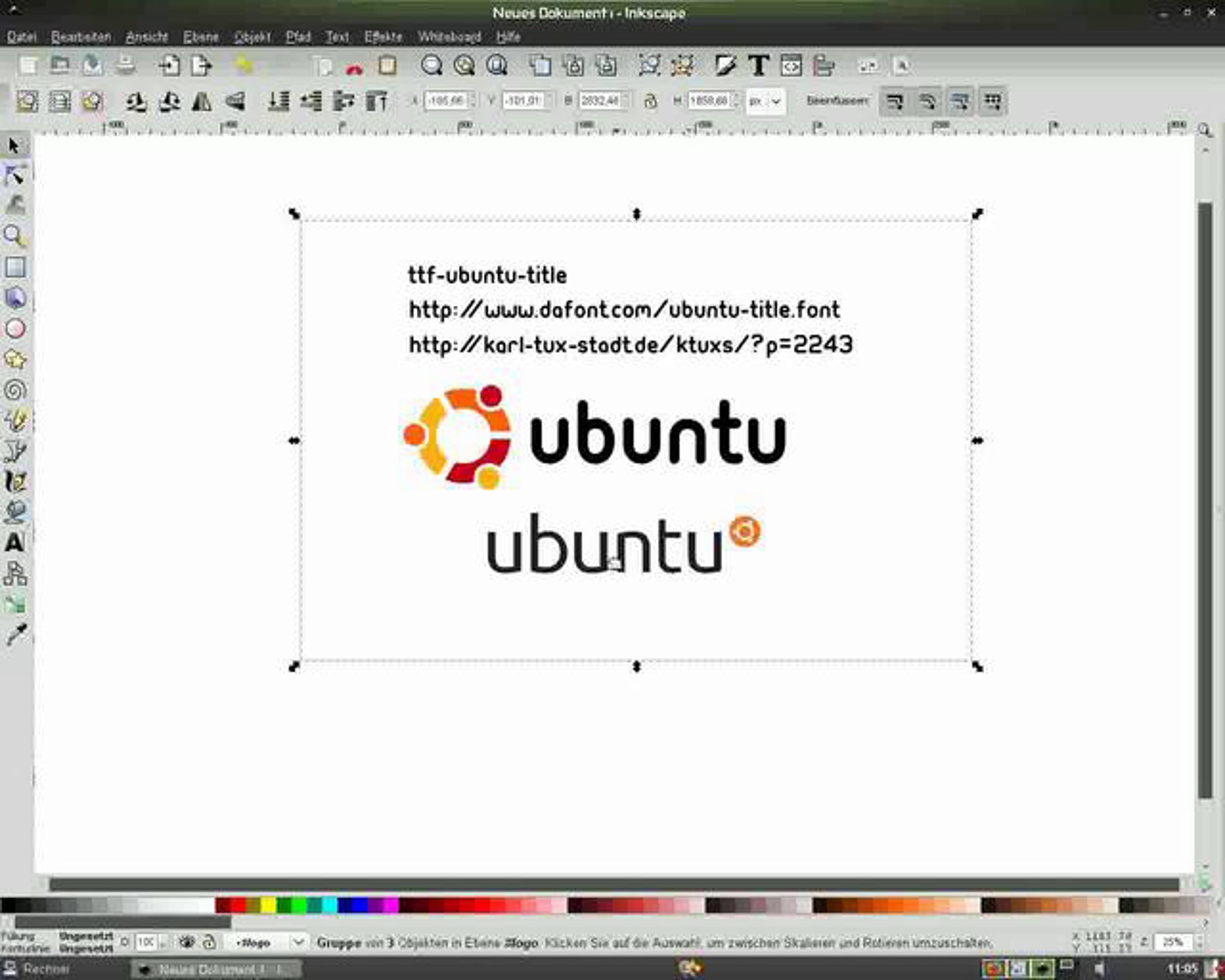Open the Align and Distribute dialog
The width and height of the screenshot is (1225, 980).
[x=823, y=66]
